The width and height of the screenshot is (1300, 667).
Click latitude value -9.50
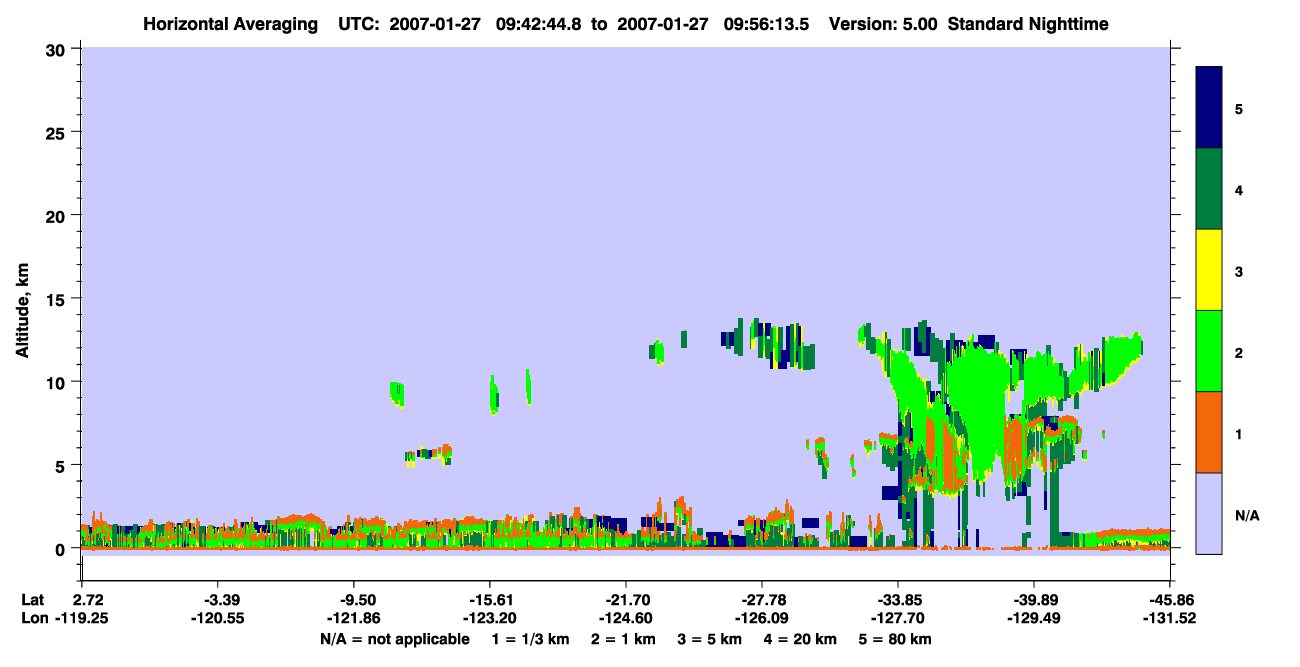[353, 600]
